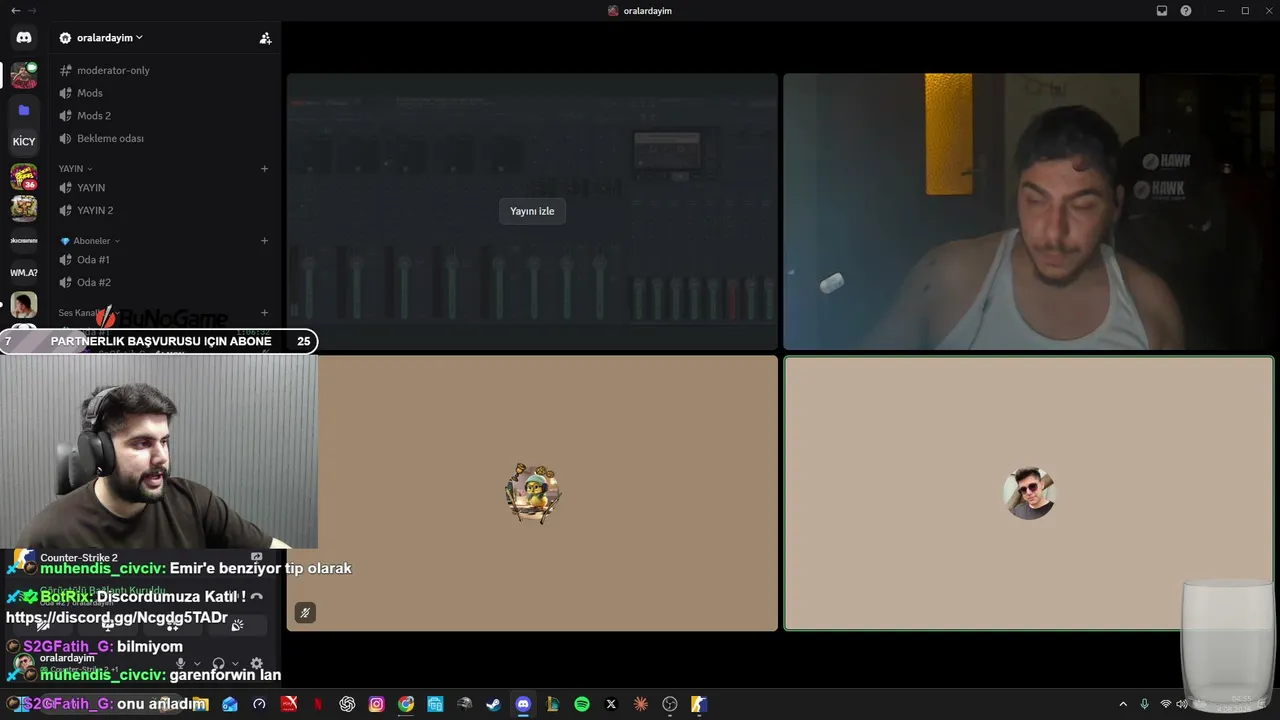Open Counter-Strike 2 from taskbar
This screenshot has width=1280, height=720.
pos(699,704)
